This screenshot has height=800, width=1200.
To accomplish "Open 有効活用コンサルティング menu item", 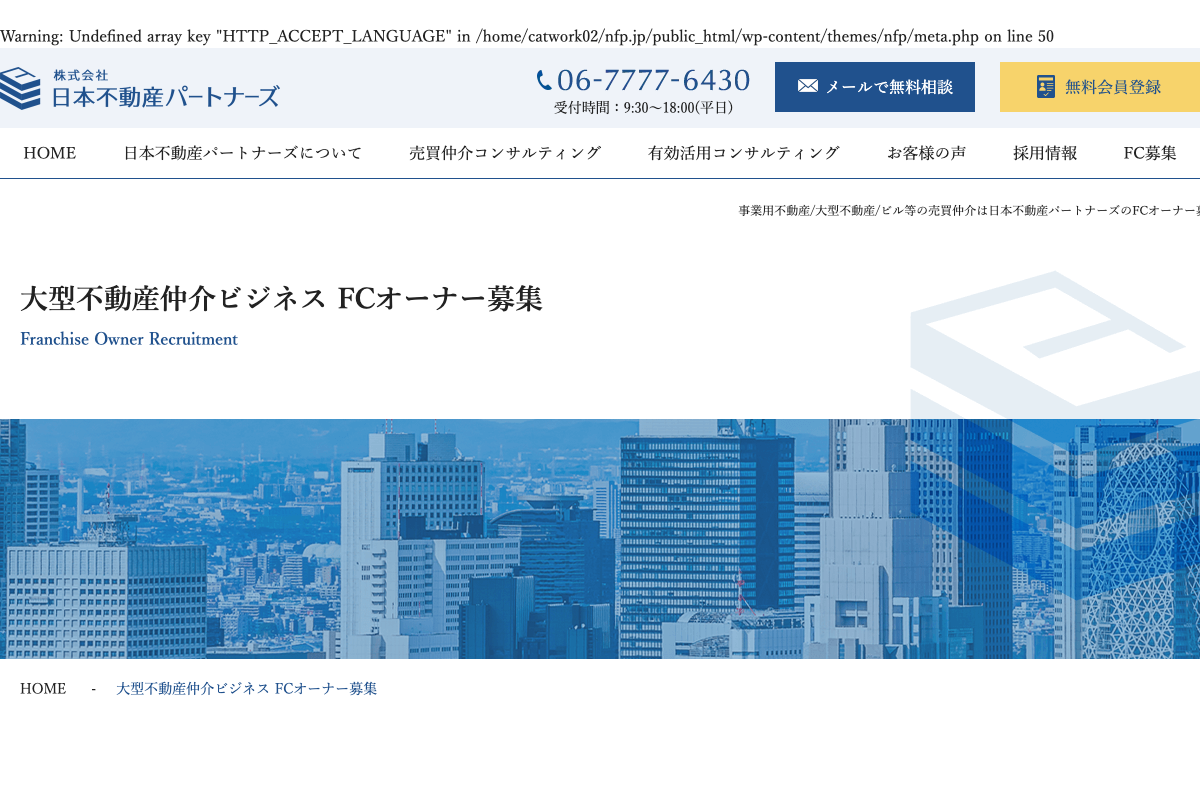I will [x=744, y=153].
